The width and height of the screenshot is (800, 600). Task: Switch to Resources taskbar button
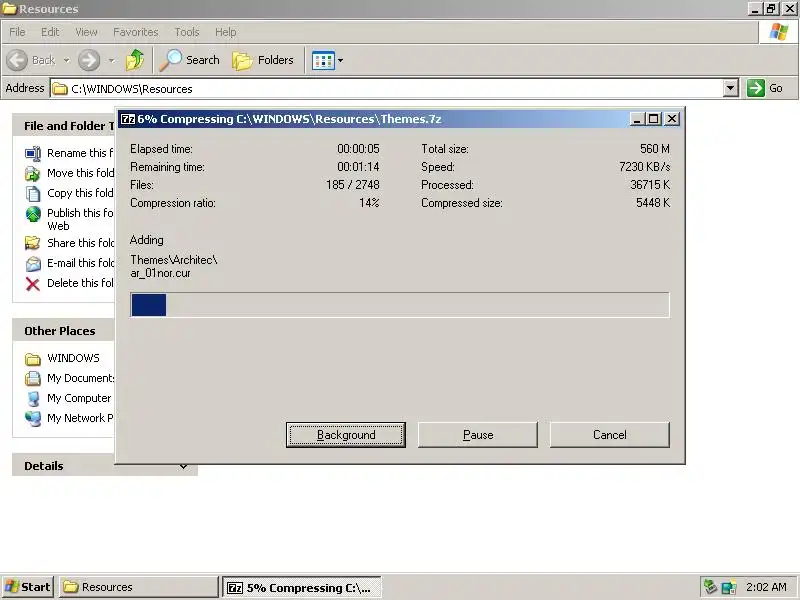click(139, 587)
